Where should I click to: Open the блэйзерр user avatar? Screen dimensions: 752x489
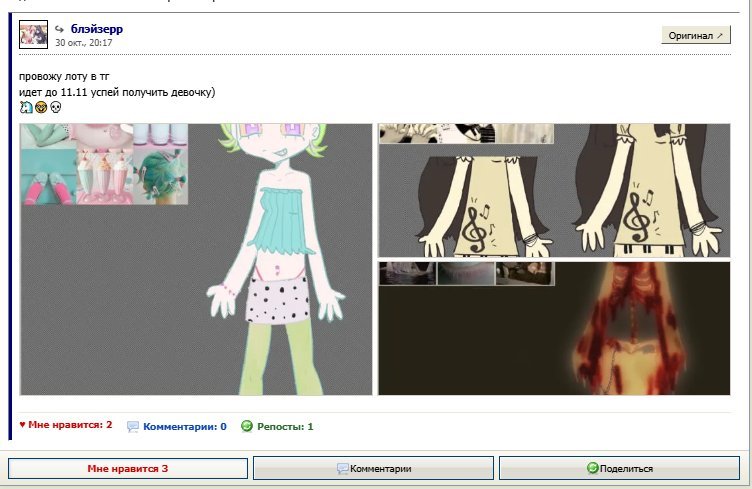(x=33, y=35)
